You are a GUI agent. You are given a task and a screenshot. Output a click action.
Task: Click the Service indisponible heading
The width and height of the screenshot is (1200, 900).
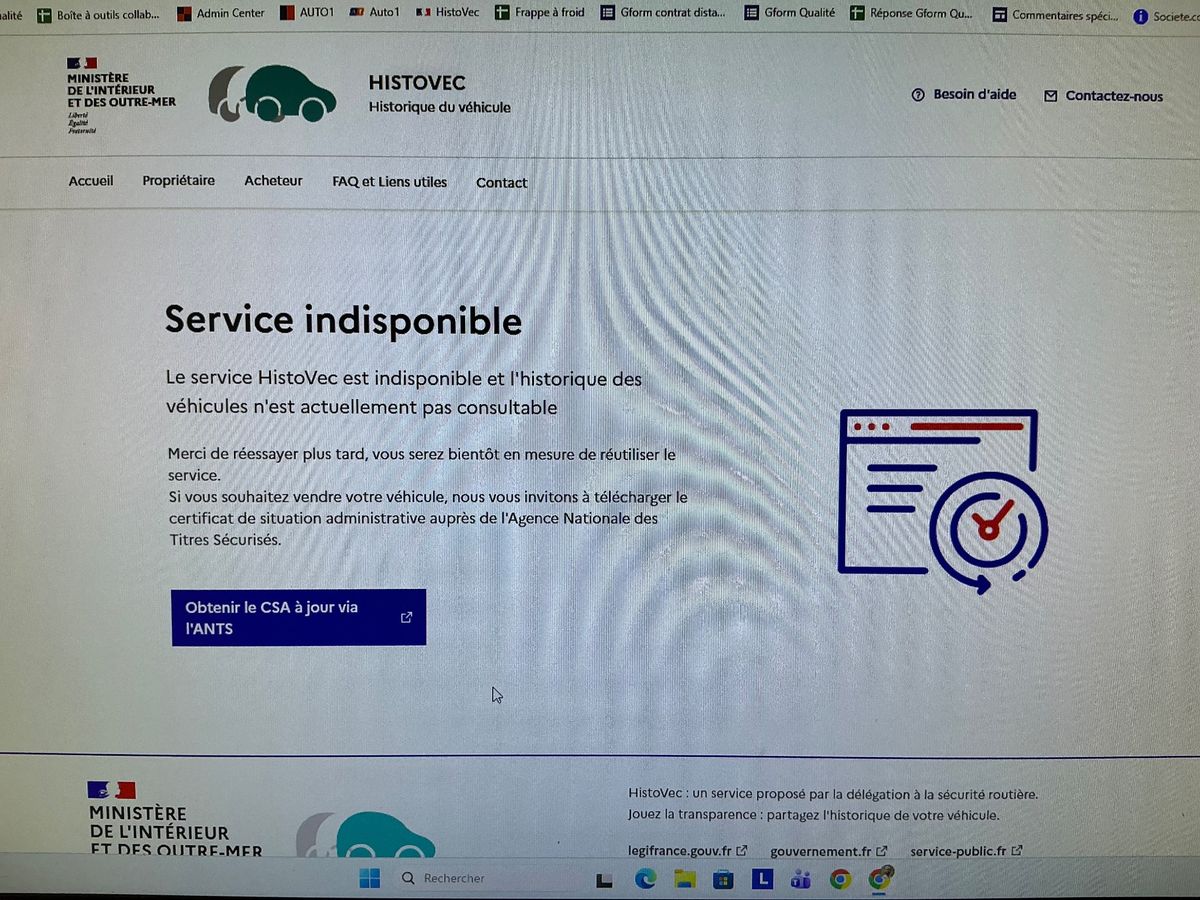[x=343, y=320]
